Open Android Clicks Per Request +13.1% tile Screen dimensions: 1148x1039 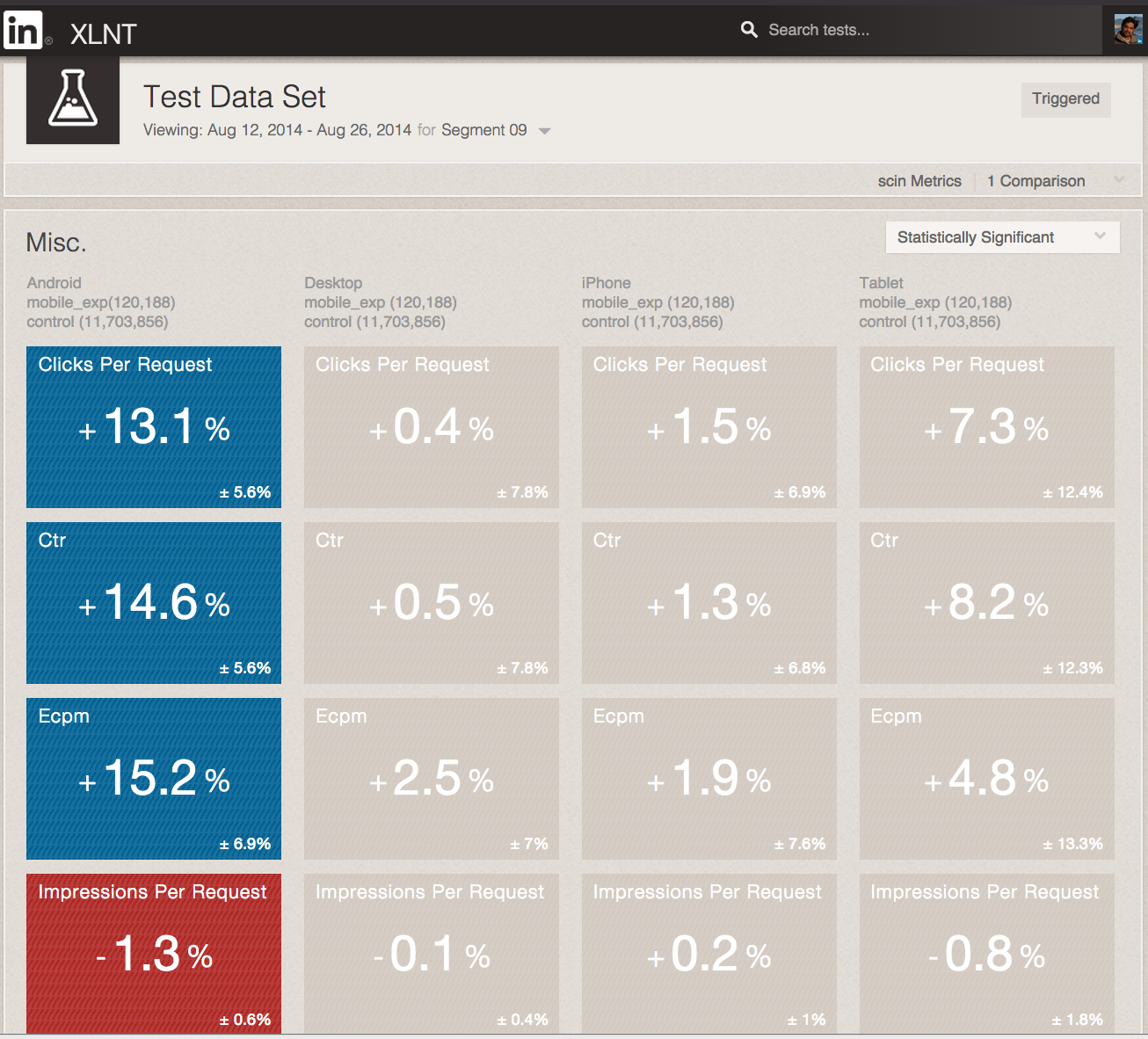[154, 427]
